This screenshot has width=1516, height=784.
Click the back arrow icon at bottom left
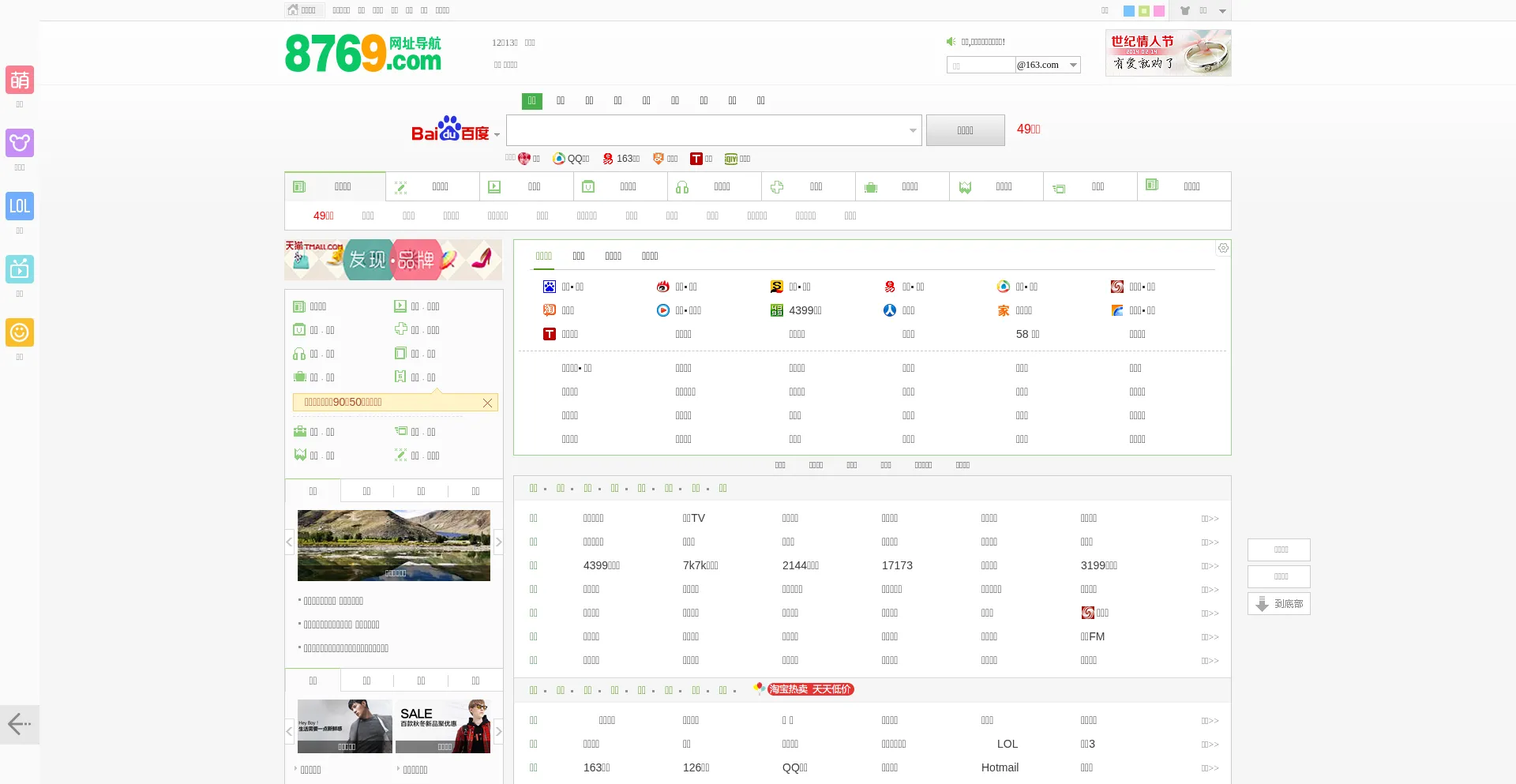[19, 724]
